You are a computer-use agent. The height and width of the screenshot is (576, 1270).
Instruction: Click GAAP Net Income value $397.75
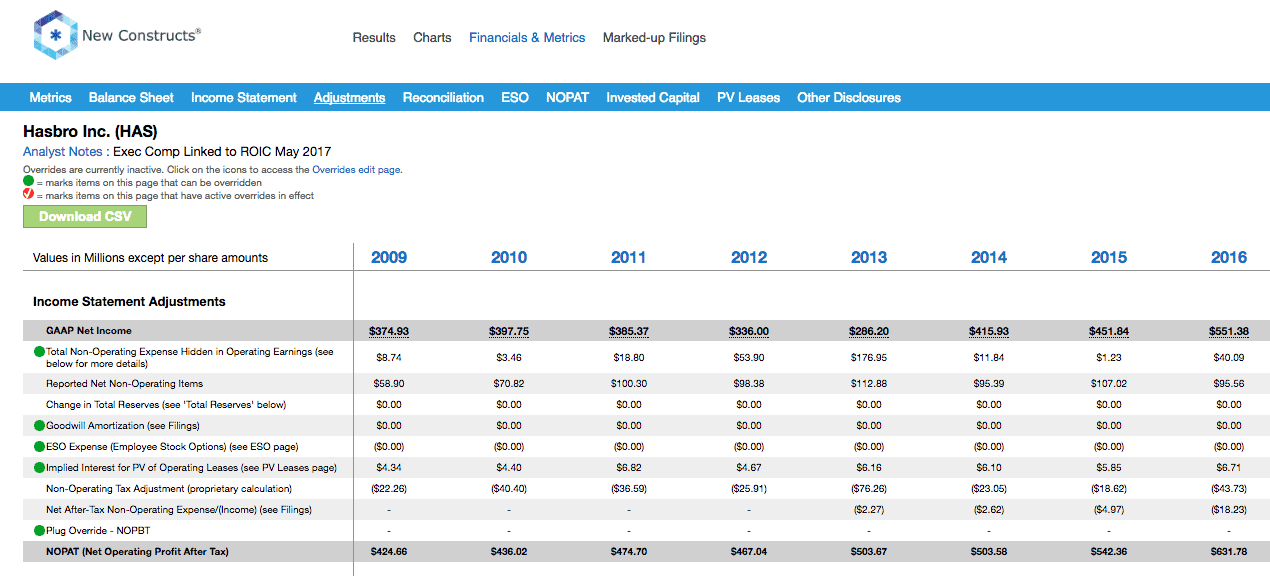pos(509,331)
